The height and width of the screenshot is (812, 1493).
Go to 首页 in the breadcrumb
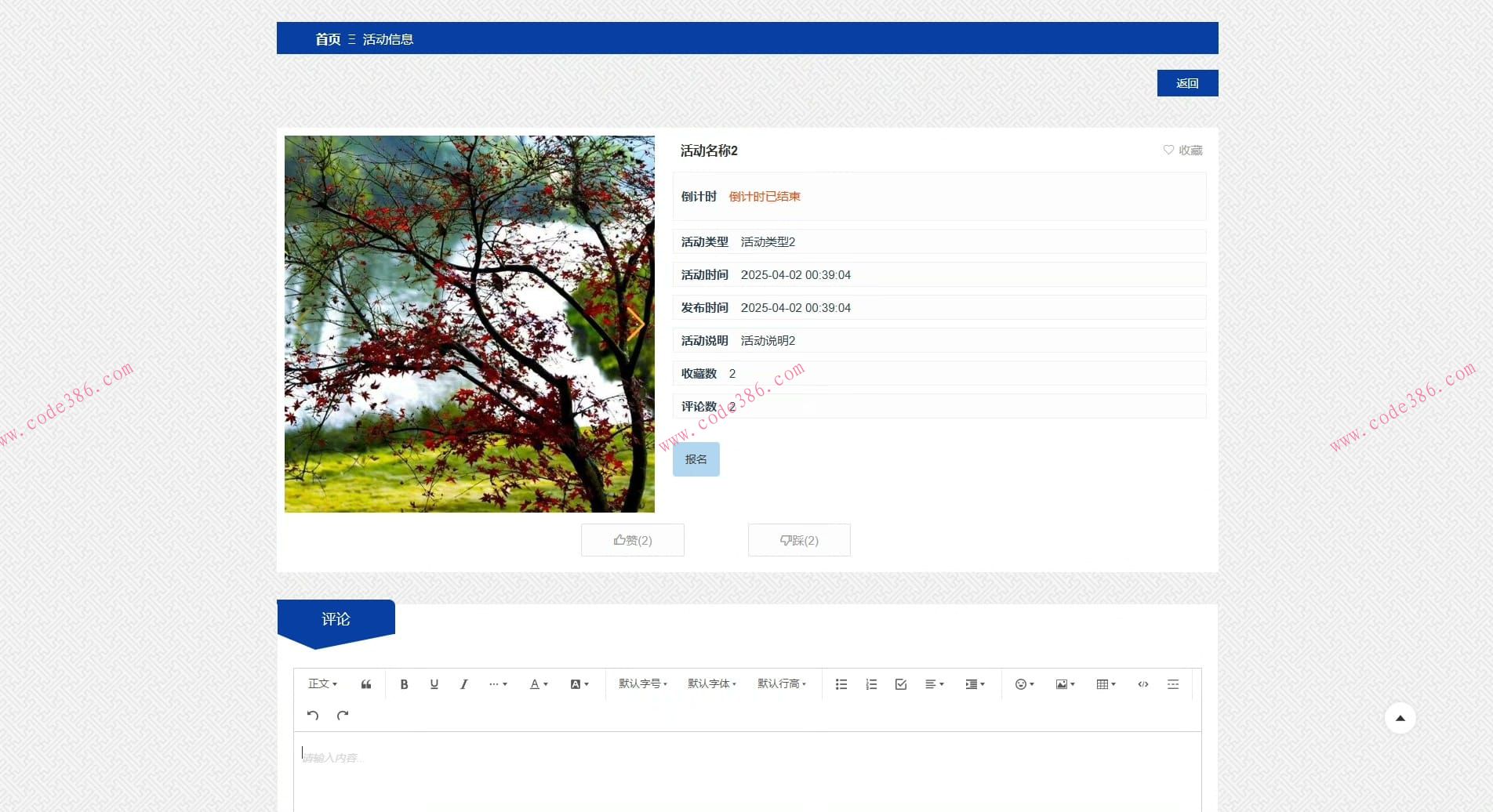click(328, 39)
